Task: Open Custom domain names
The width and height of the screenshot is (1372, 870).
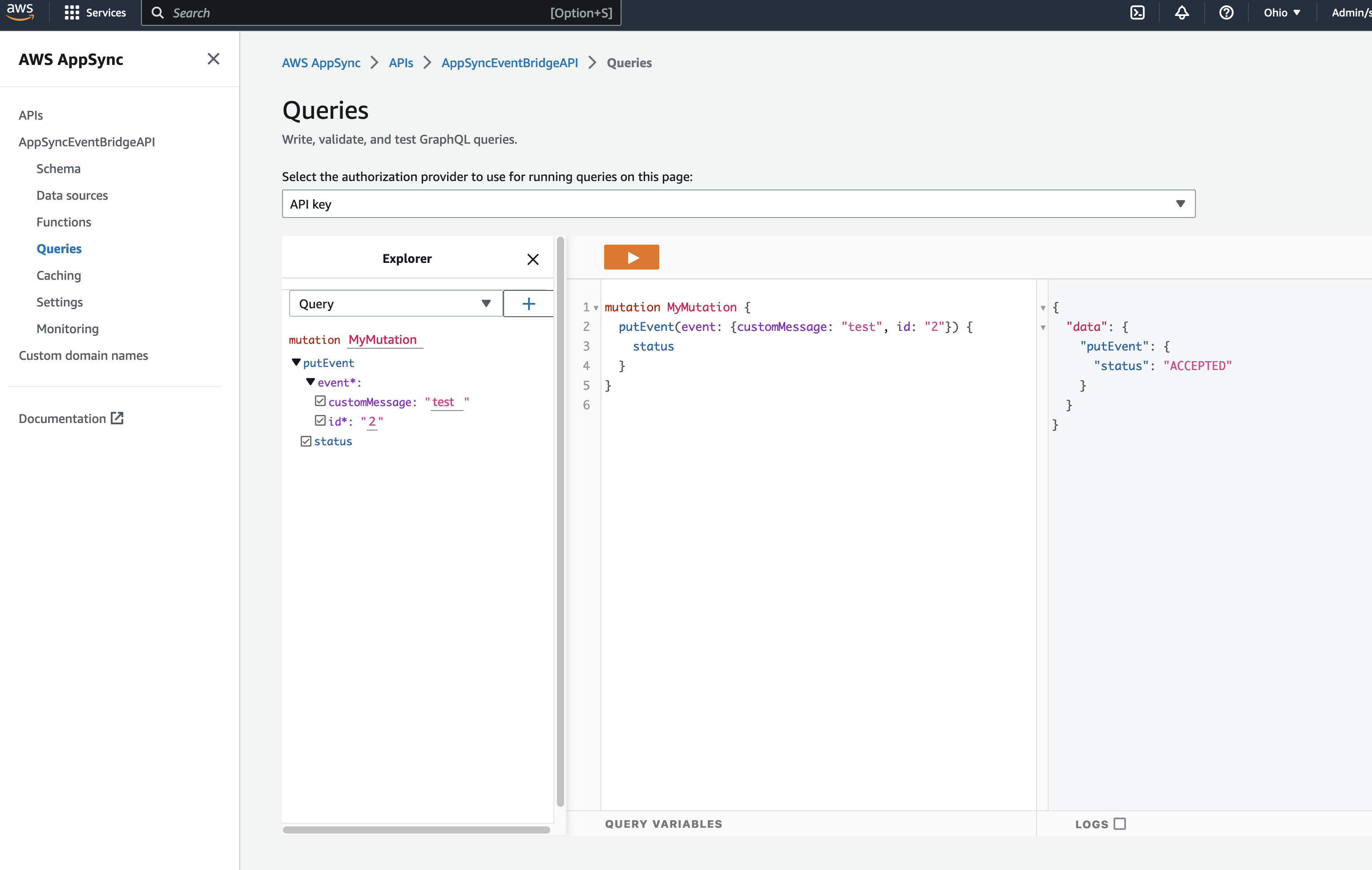Action: (x=83, y=355)
